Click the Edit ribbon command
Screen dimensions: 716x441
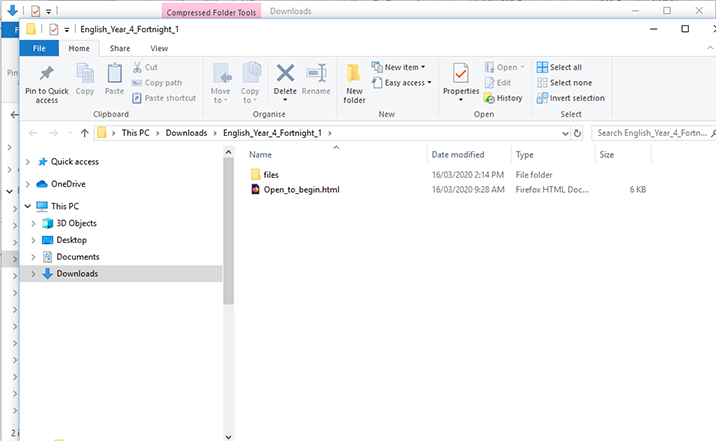(x=498, y=83)
